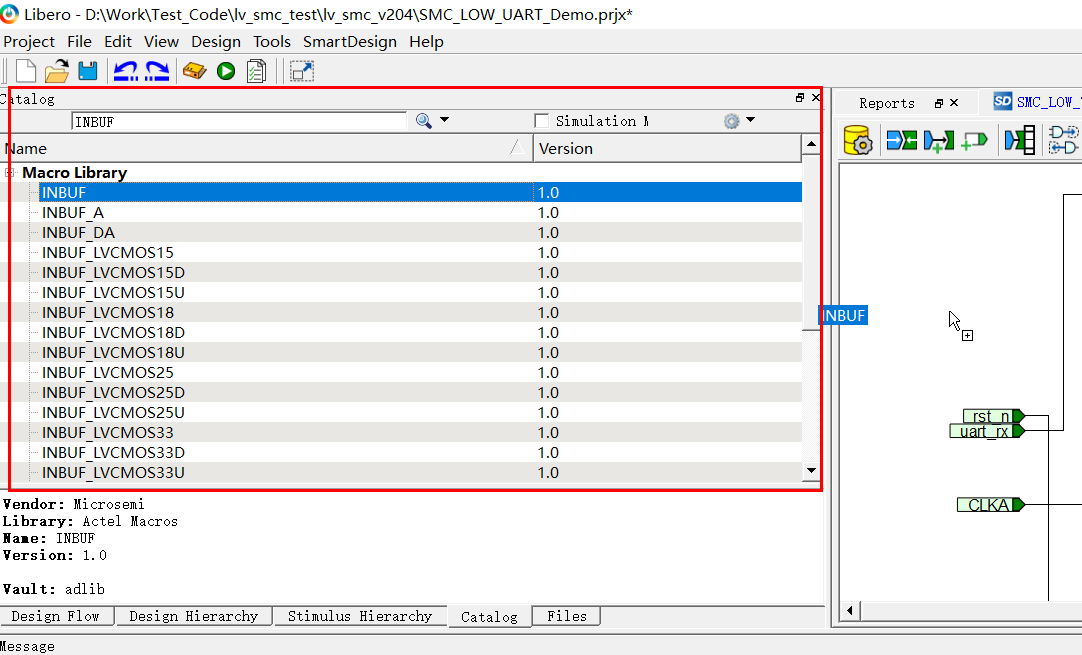Switch to the Files tab
The width and height of the screenshot is (1082, 655).
click(x=565, y=616)
